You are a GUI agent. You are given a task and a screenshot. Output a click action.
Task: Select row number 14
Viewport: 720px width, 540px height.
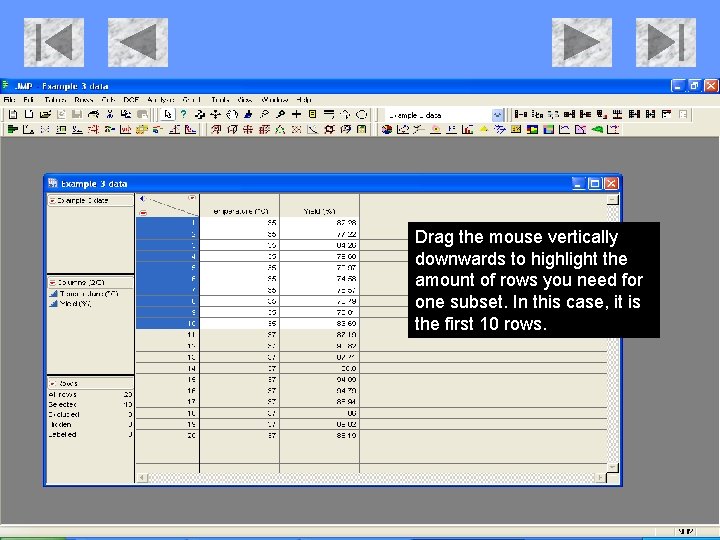coord(168,368)
